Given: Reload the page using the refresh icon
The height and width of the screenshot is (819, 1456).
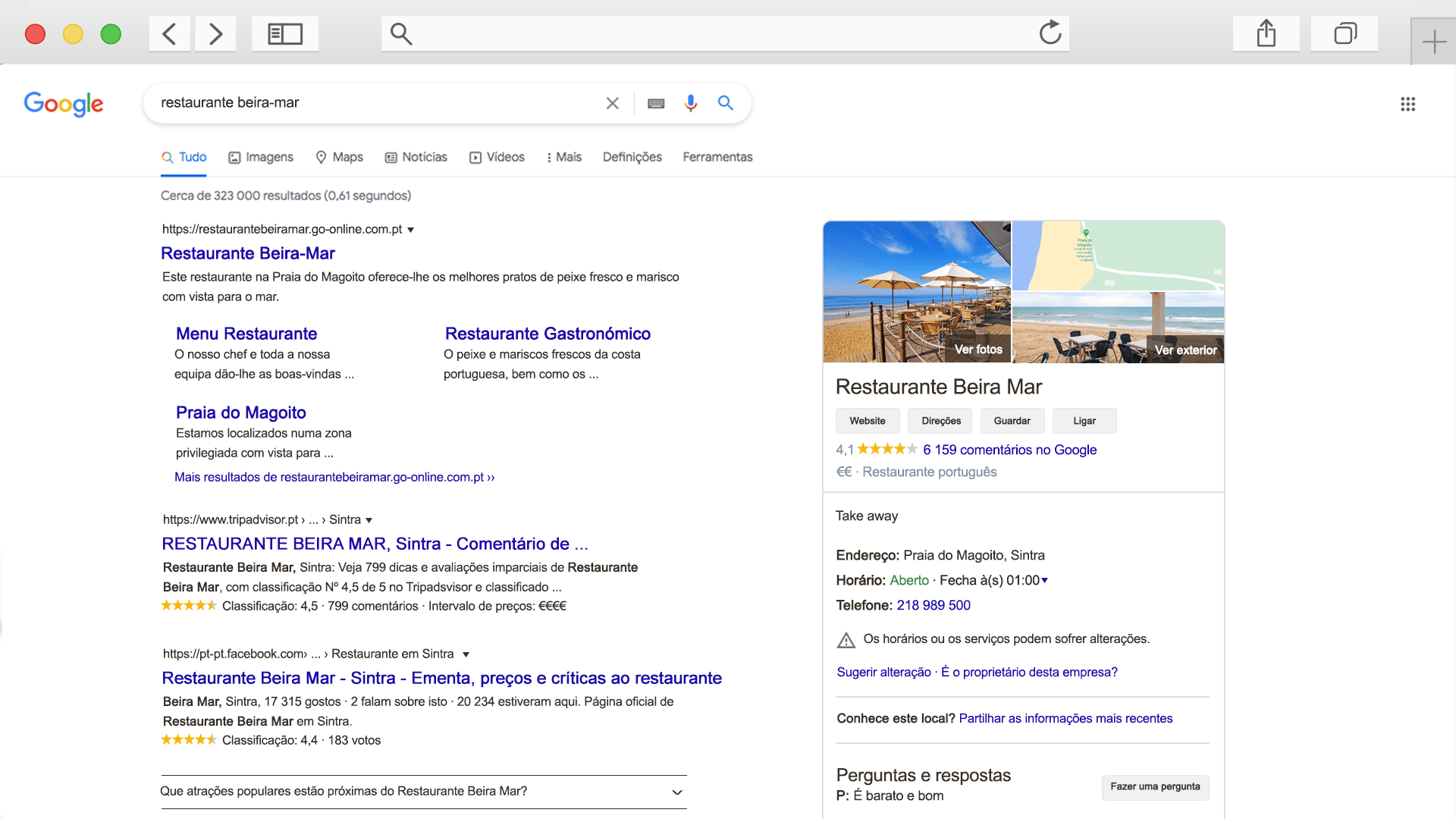Looking at the screenshot, I should pyautogui.click(x=1050, y=33).
